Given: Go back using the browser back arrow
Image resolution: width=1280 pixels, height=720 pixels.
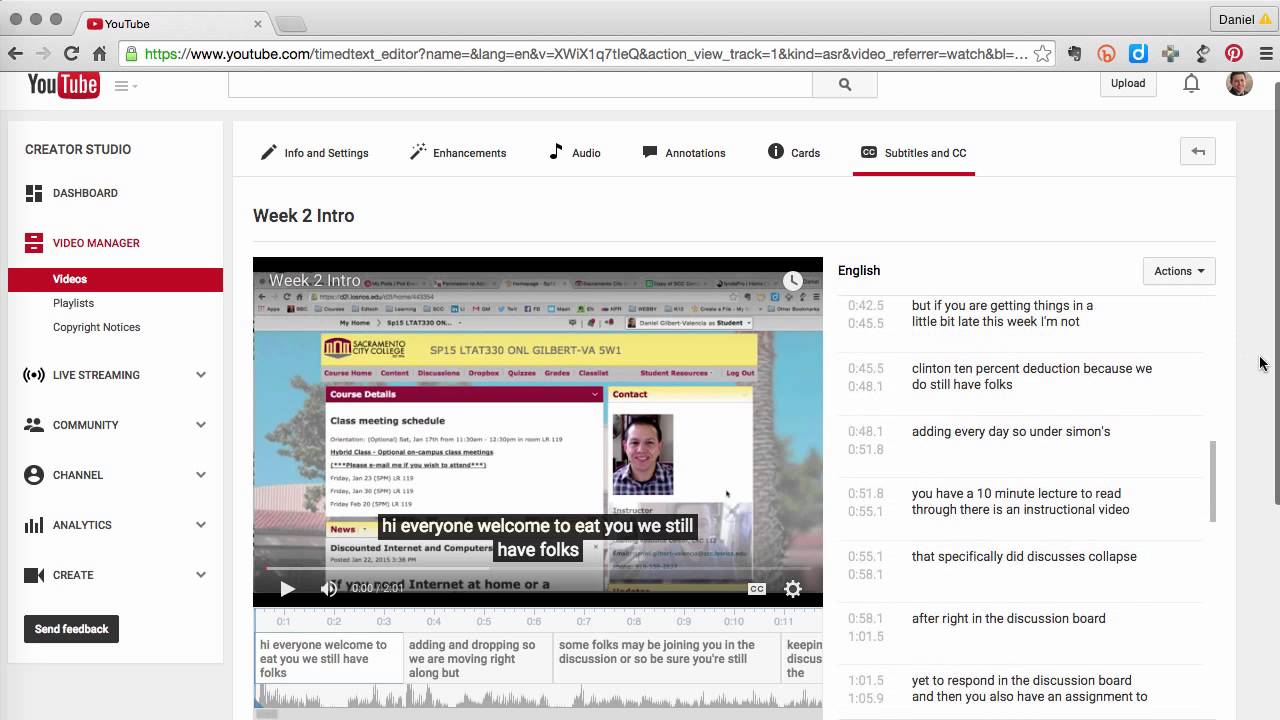Looking at the screenshot, I should (15, 54).
